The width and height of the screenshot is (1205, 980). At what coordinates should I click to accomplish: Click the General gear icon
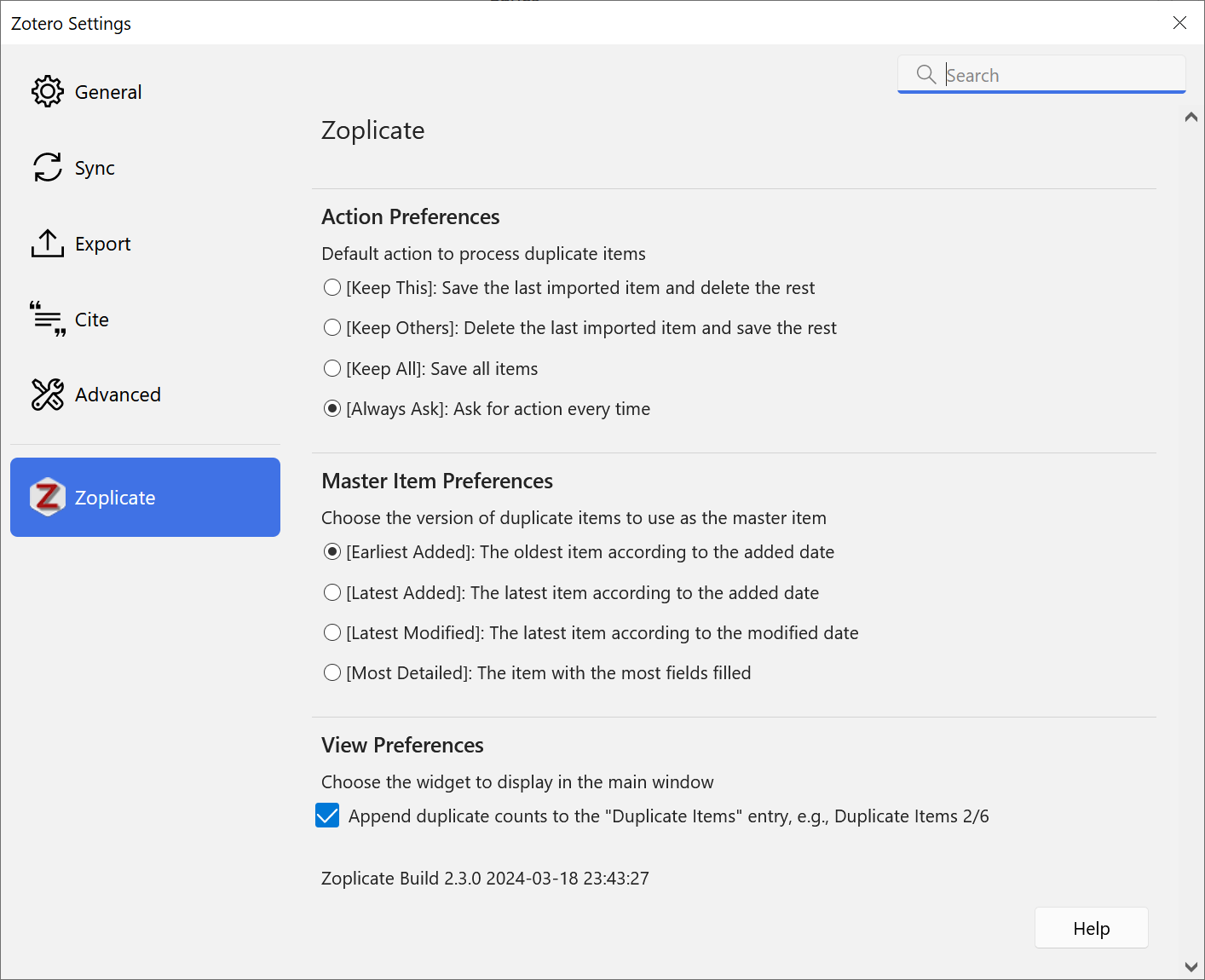tap(48, 91)
